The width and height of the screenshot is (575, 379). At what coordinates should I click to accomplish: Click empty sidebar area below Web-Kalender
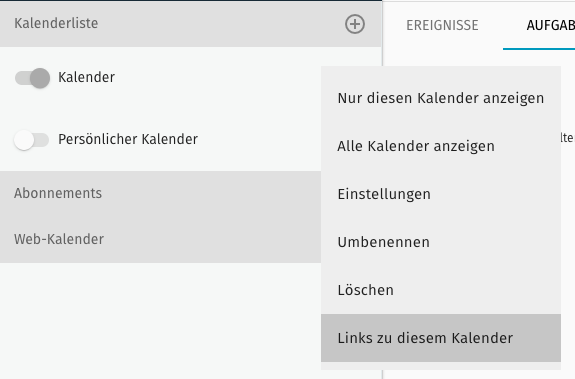click(160, 321)
